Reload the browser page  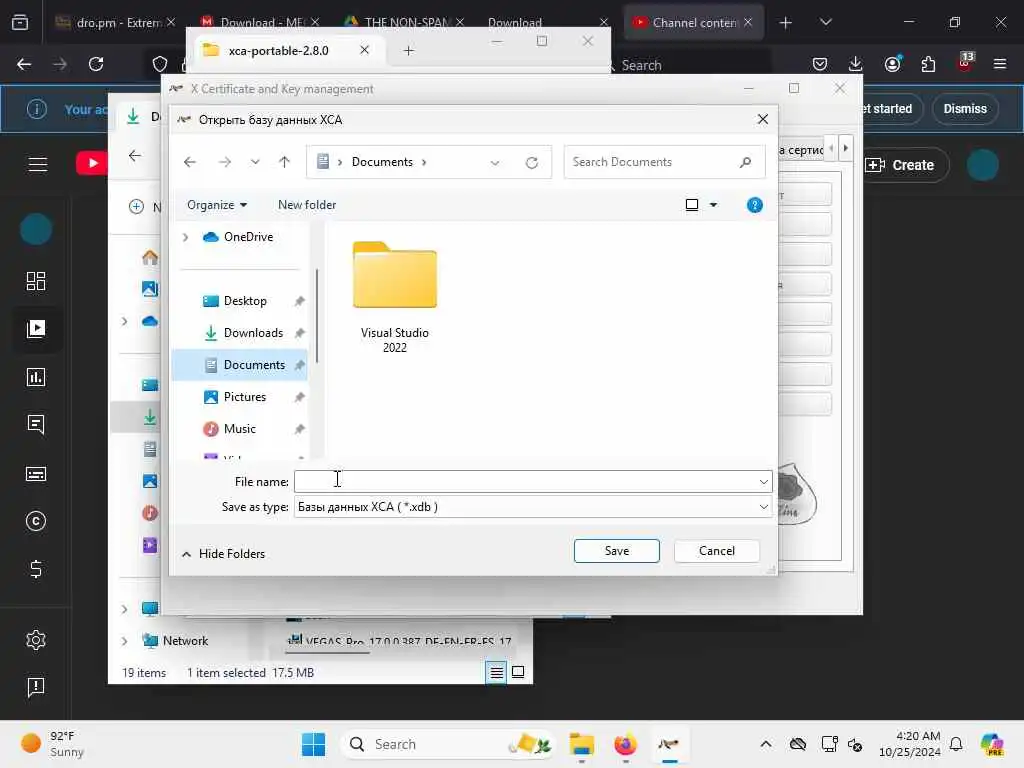point(96,64)
